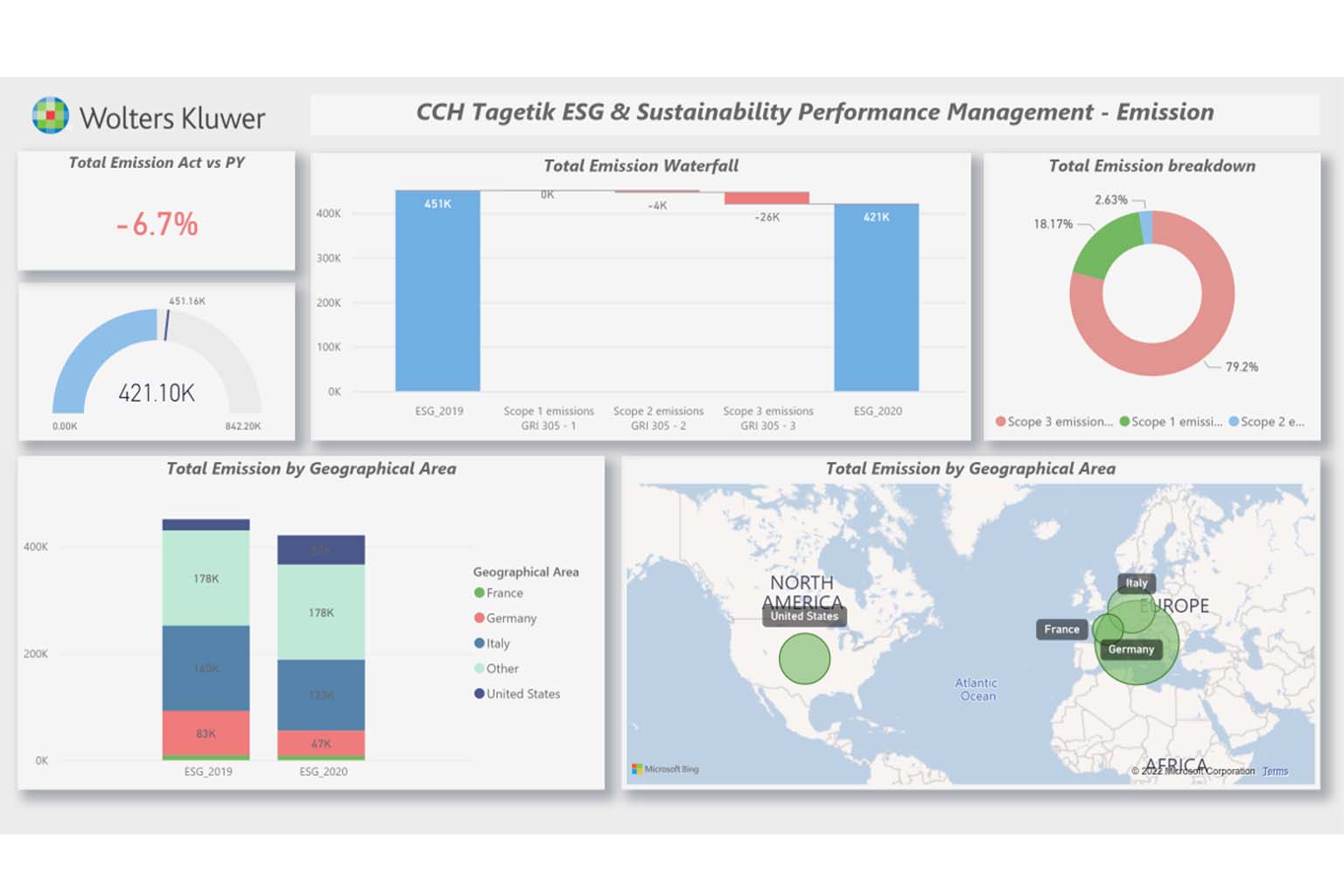Open the Terms link on map

coord(1274,771)
